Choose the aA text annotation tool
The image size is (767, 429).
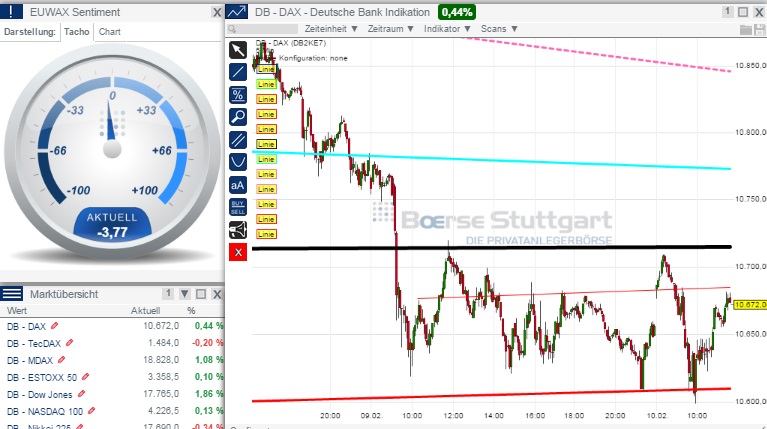238,185
